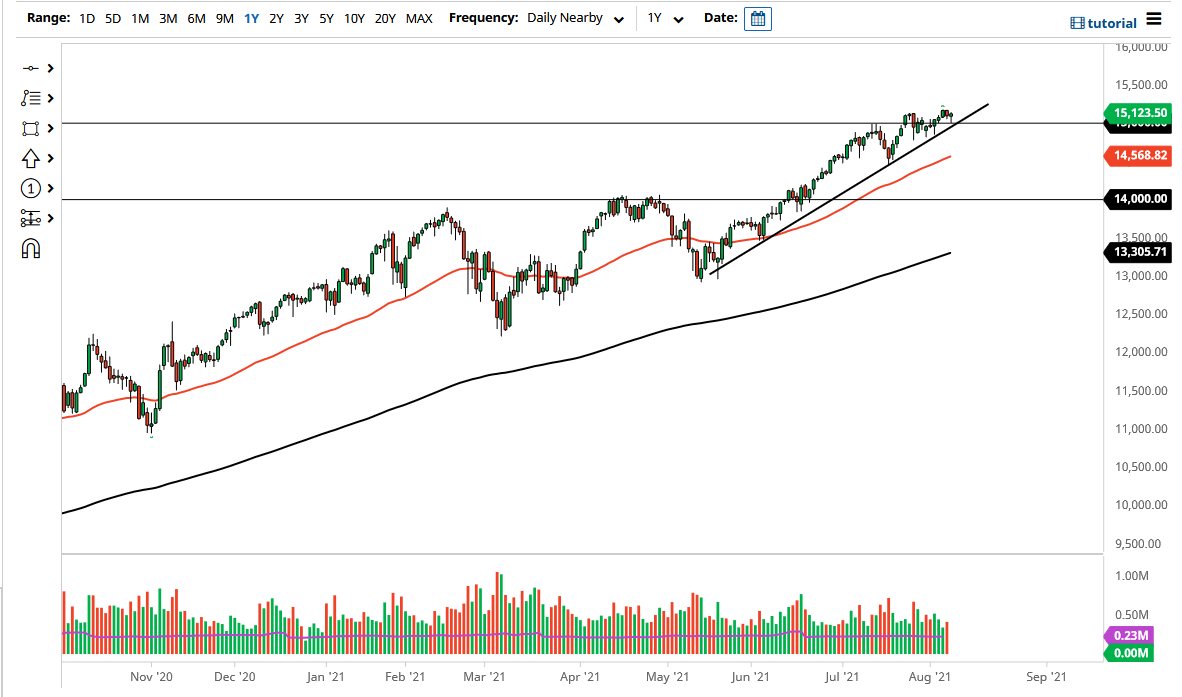Click the MAX range button
The width and height of the screenshot is (1182, 697).
[x=419, y=18]
